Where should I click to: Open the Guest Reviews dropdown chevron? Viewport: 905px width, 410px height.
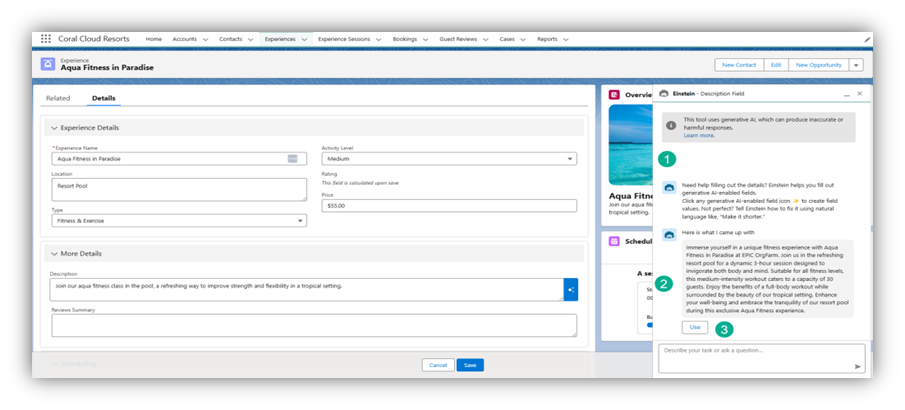tap(485, 39)
